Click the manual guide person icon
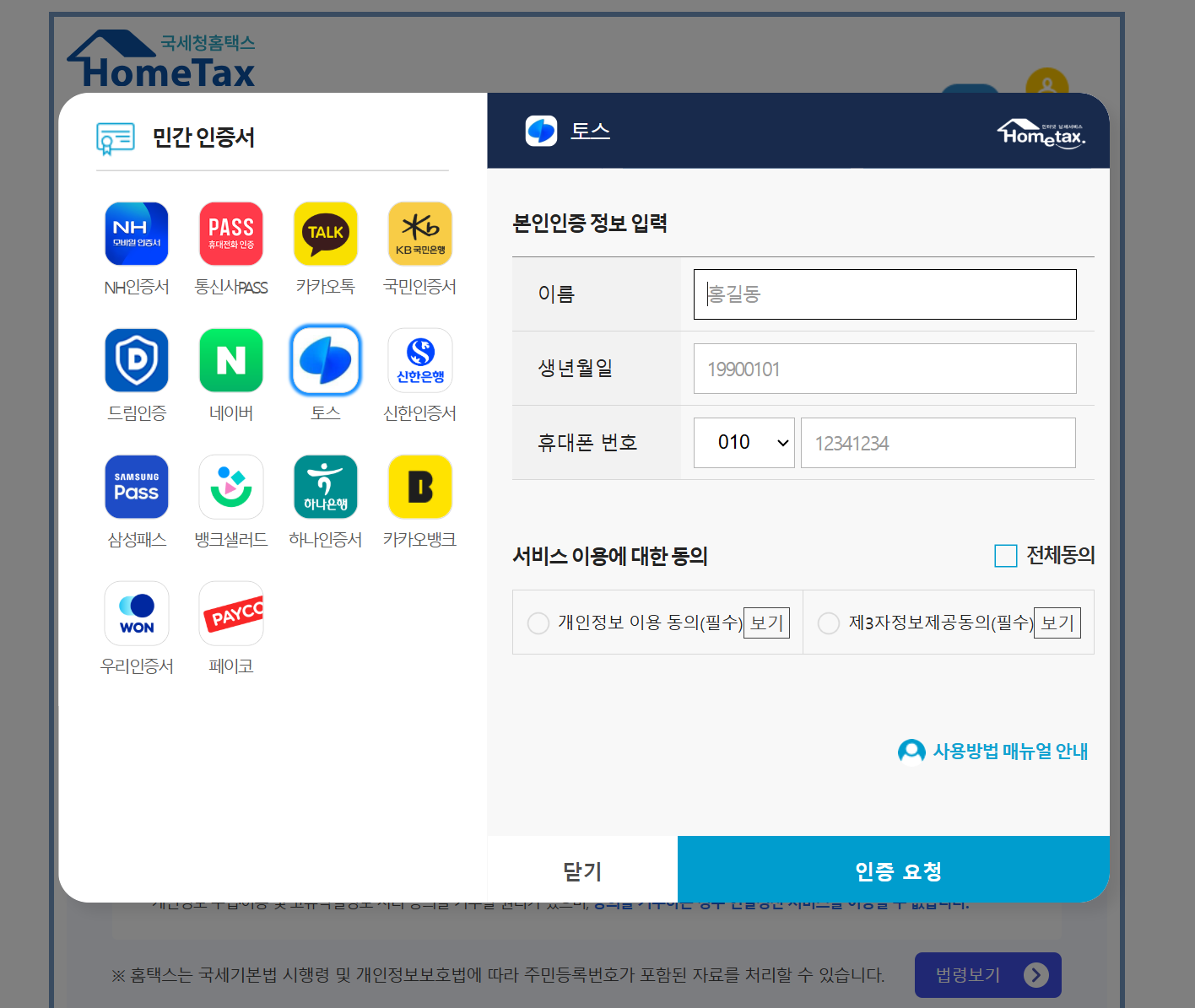The width and height of the screenshot is (1195, 1008). pyautogui.click(x=911, y=751)
